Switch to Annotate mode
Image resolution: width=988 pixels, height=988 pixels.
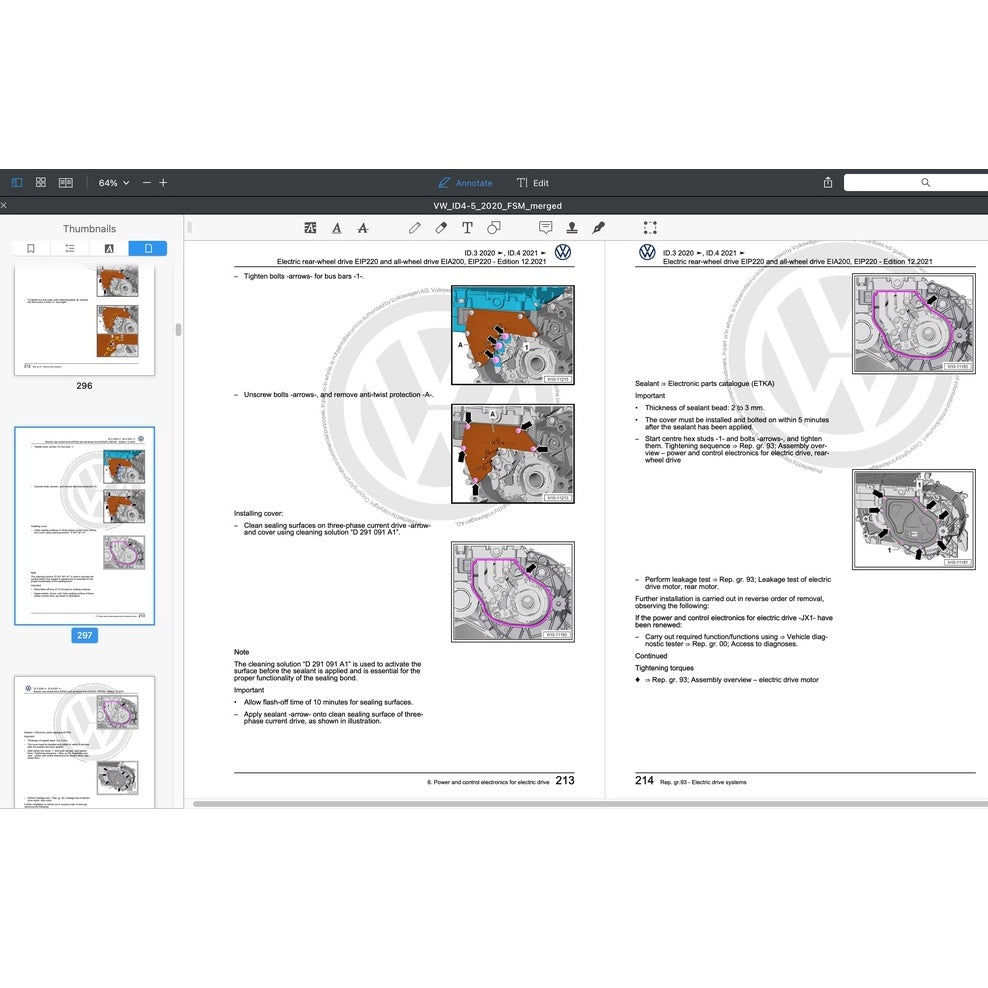click(465, 183)
